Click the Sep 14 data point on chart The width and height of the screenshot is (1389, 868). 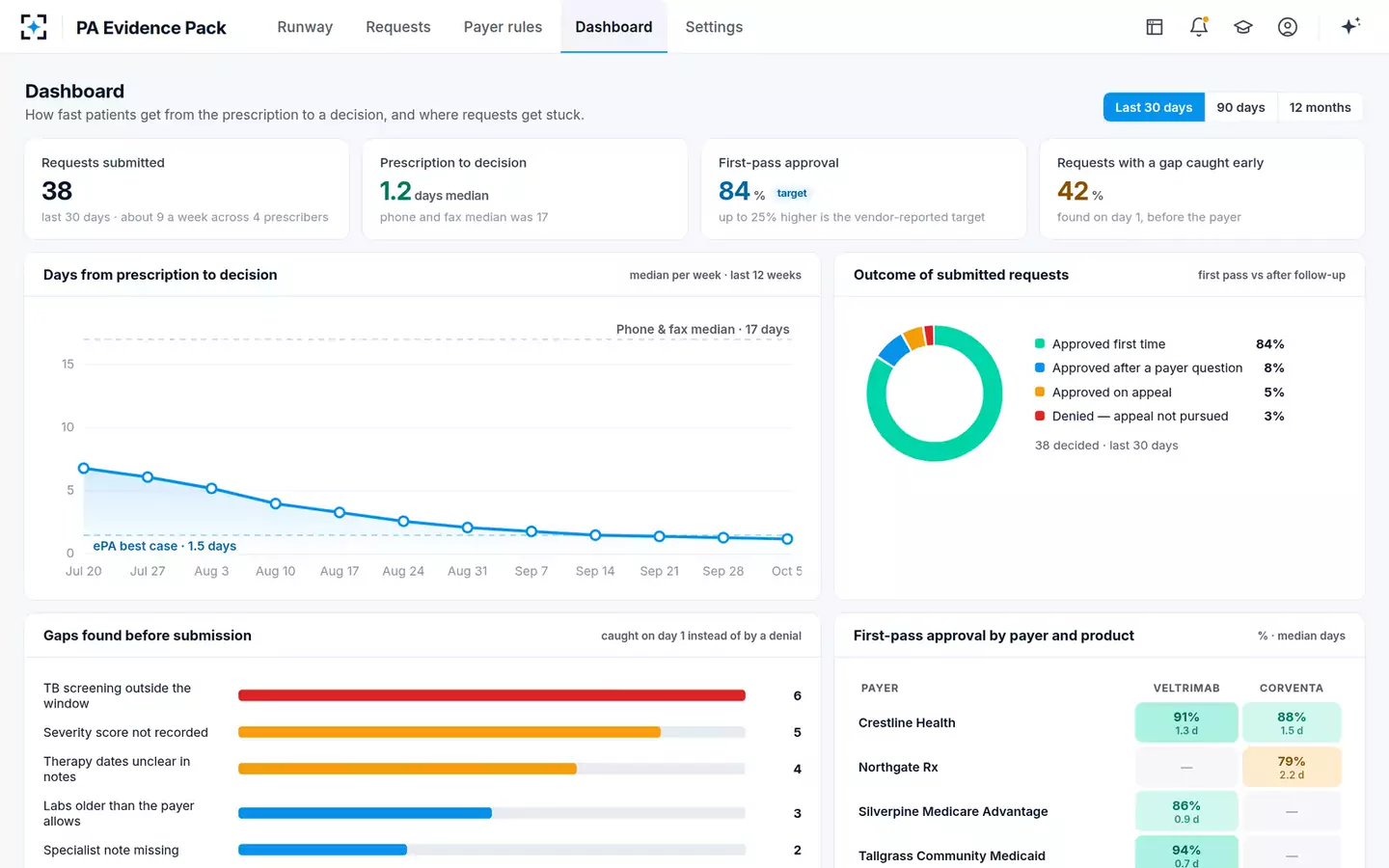595,534
